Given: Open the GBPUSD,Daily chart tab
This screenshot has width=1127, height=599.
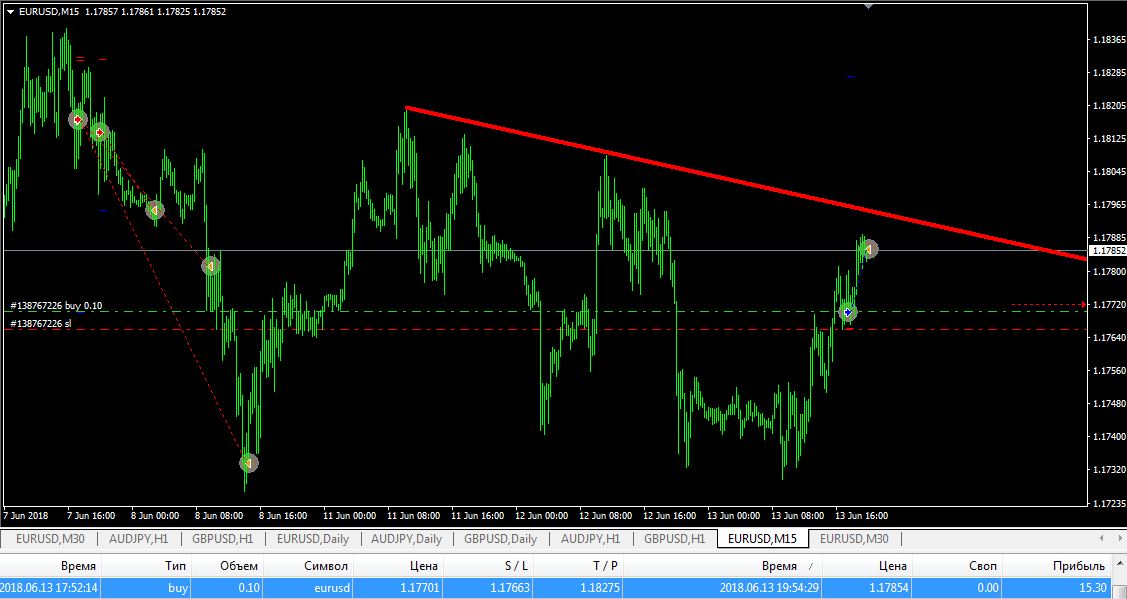Looking at the screenshot, I should point(500,539).
